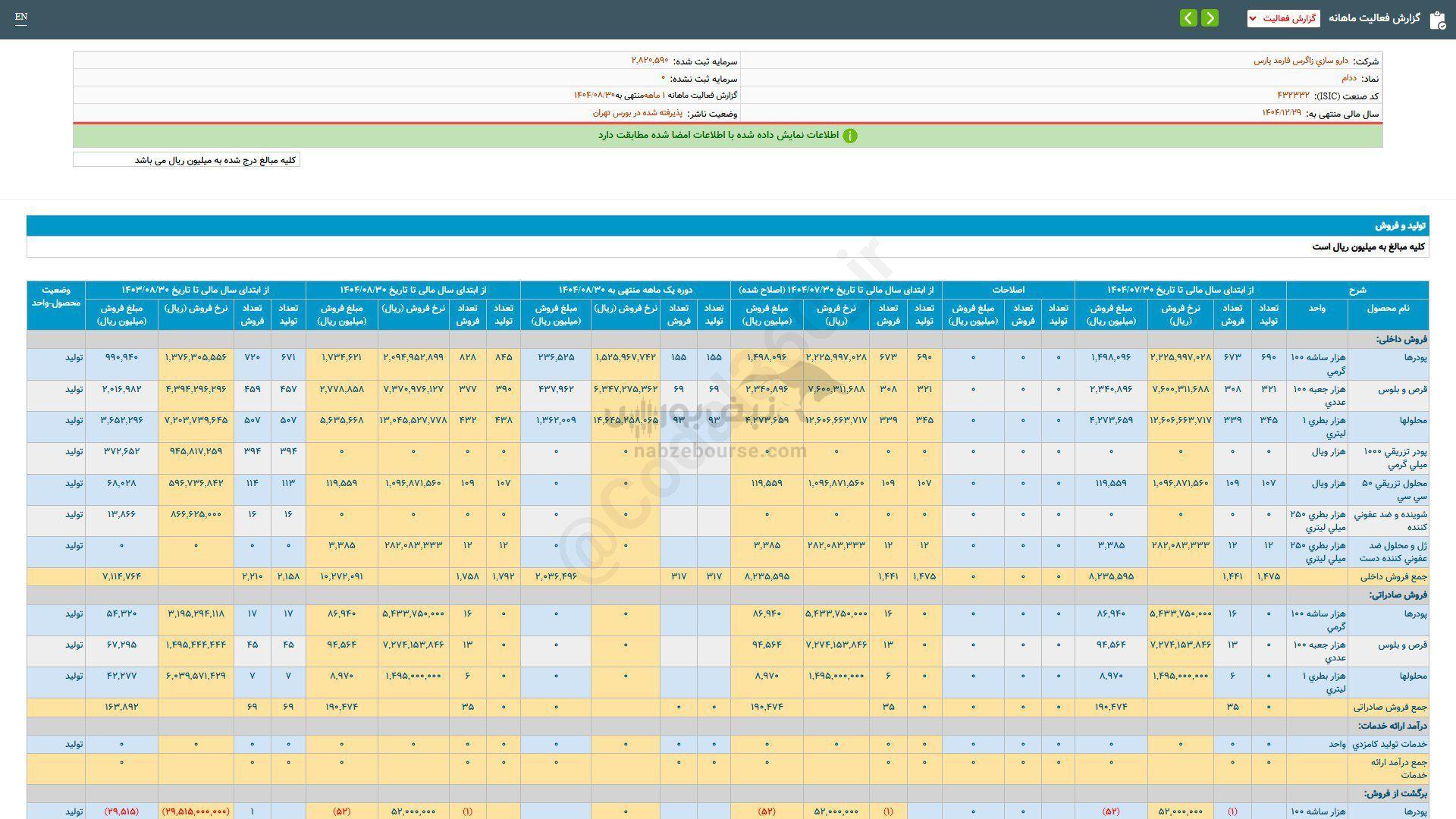Click the دوره یک ماهه column group header
This screenshot has height=819, width=1456.
[626, 290]
